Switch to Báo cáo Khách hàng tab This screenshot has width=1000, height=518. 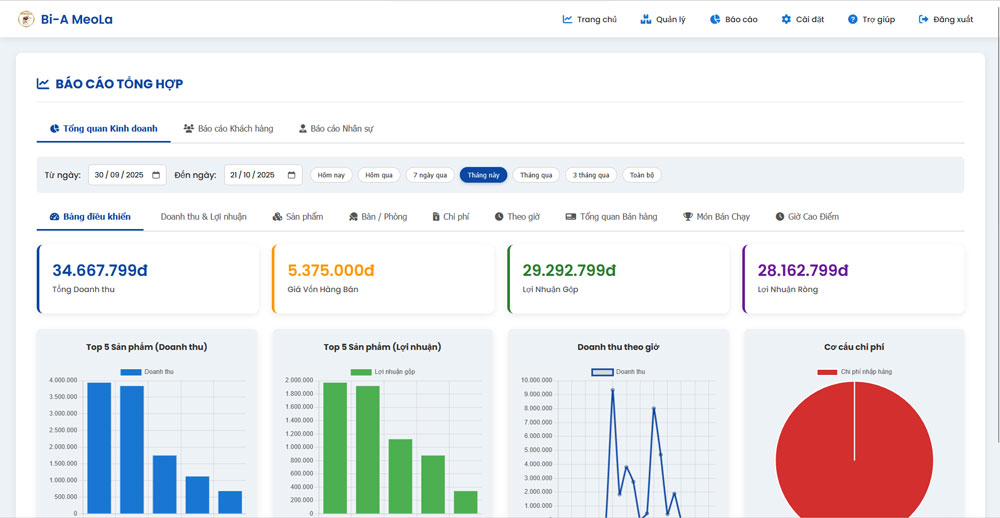coord(228,129)
